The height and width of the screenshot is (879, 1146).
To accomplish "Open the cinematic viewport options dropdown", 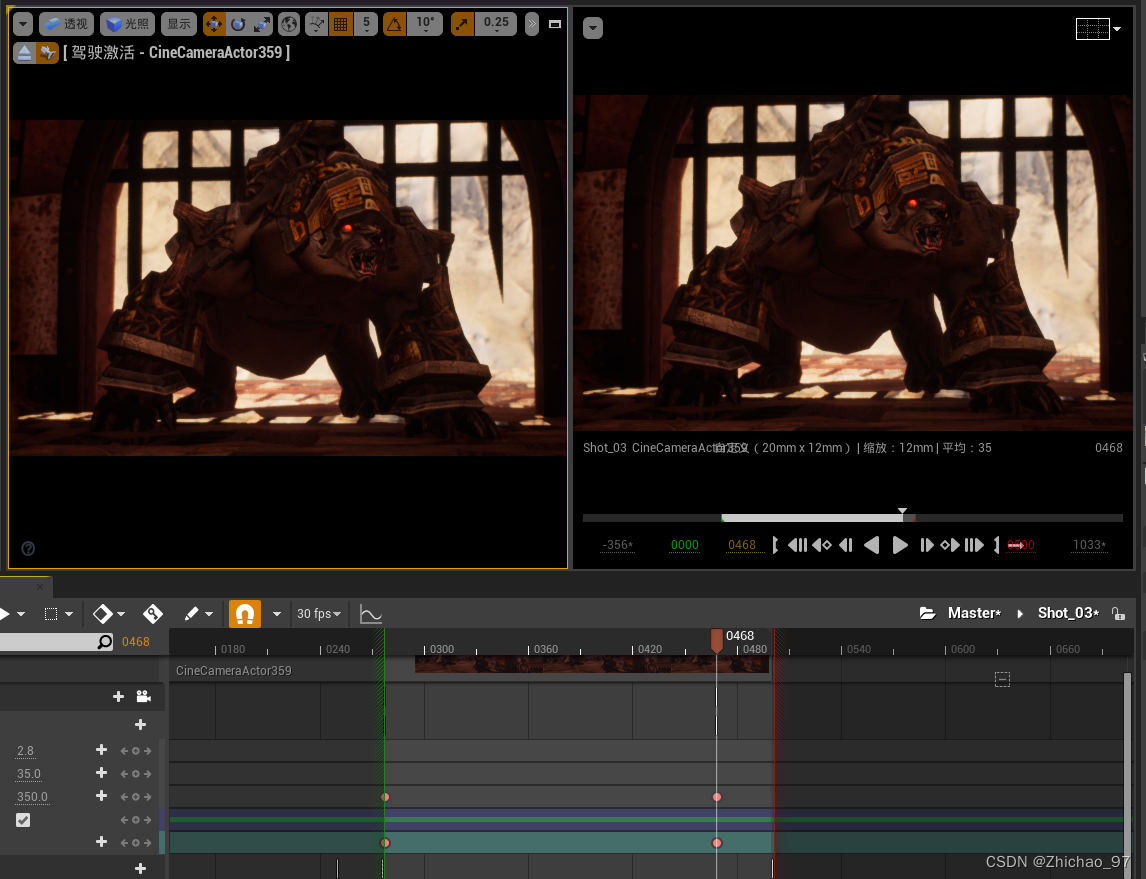I will pyautogui.click(x=593, y=28).
